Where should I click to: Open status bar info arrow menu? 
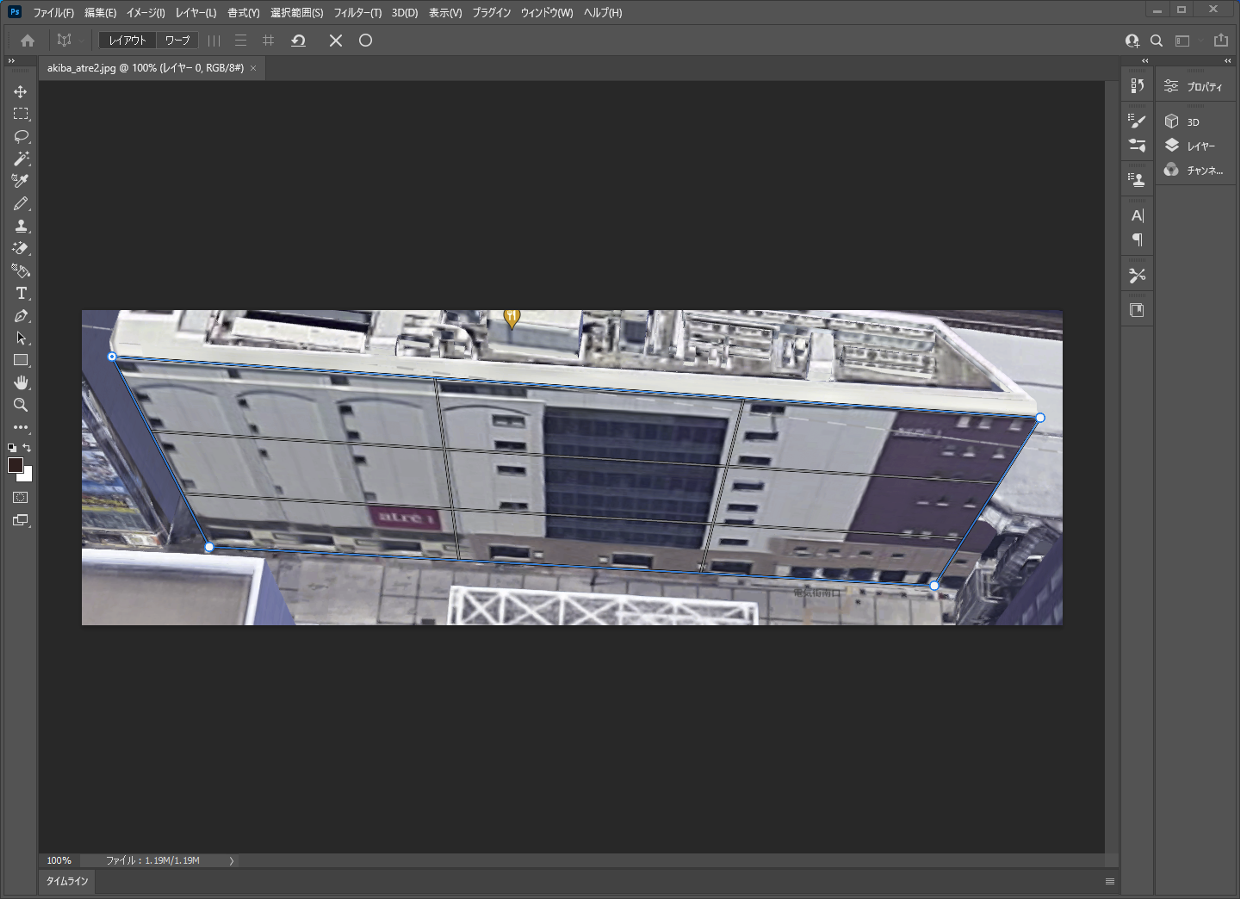tap(231, 861)
